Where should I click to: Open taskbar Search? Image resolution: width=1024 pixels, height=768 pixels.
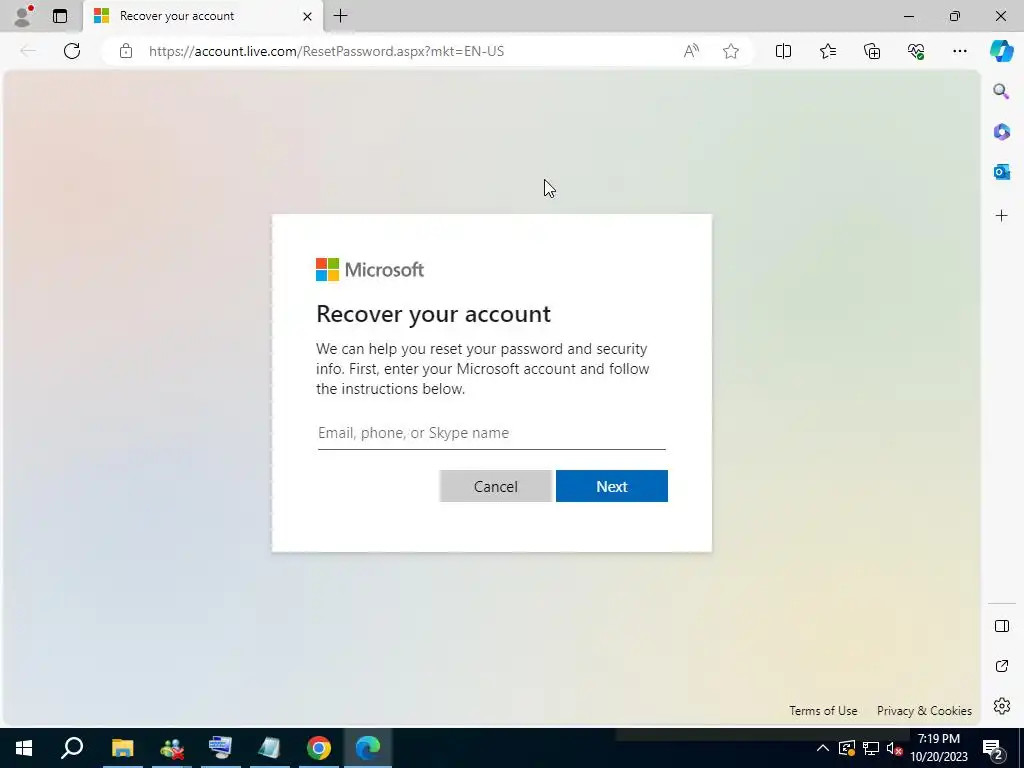pyautogui.click(x=72, y=748)
